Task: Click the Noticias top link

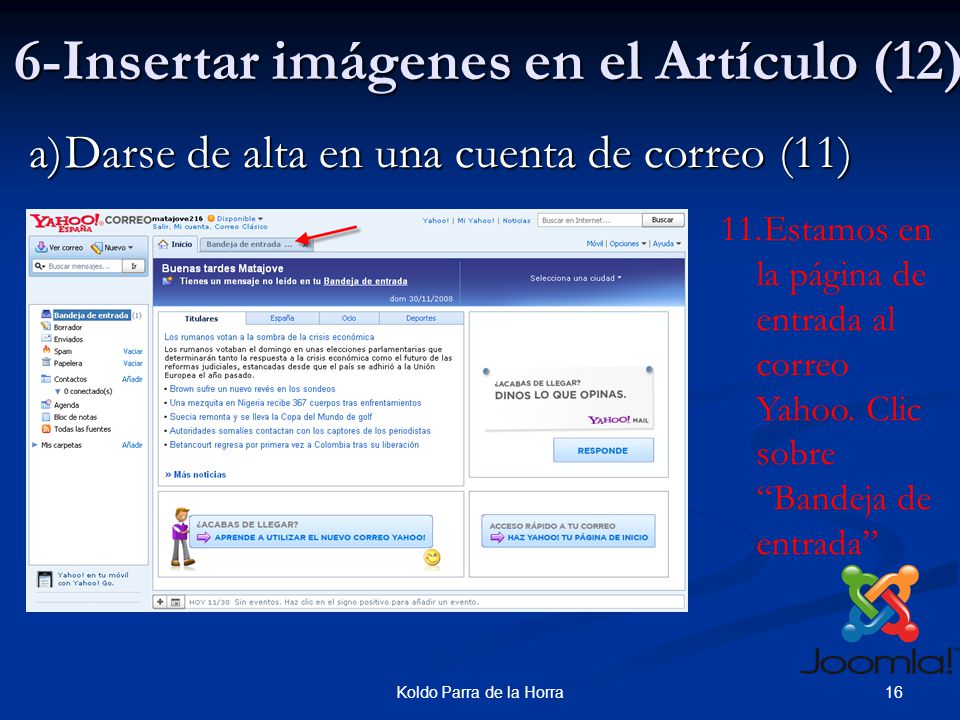Action: (x=516, y=220)
